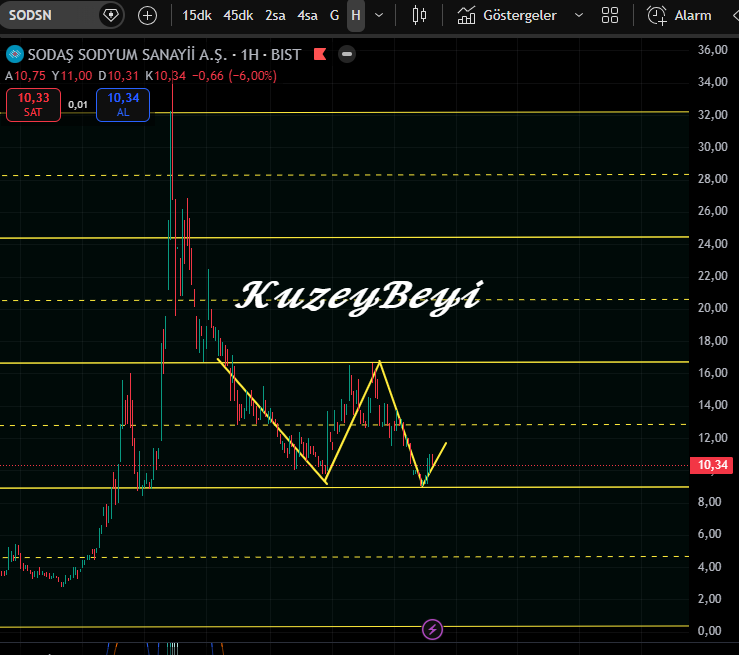This screenshot has width=739, height=655.
Task: Choose the H weekly timeframe
Action: pyautogui.click(x=356, y=16)
